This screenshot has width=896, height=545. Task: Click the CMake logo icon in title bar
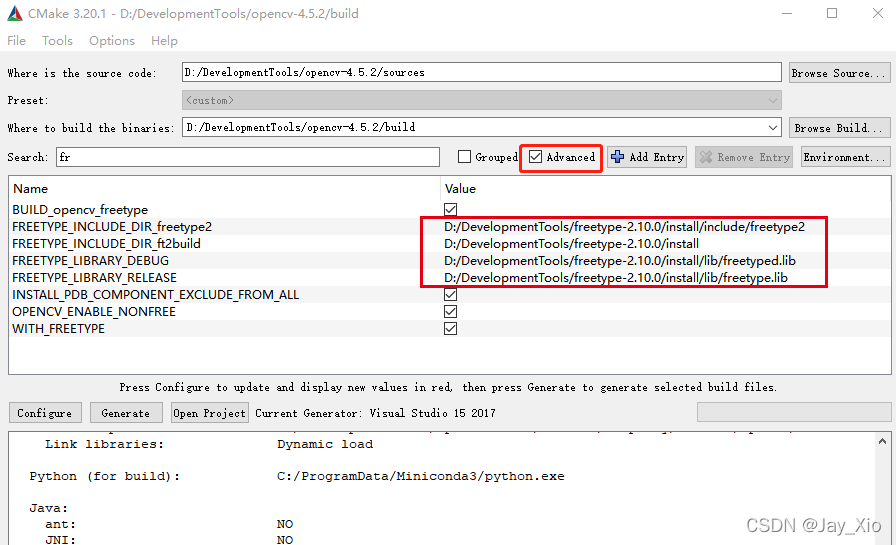[14, 14]
